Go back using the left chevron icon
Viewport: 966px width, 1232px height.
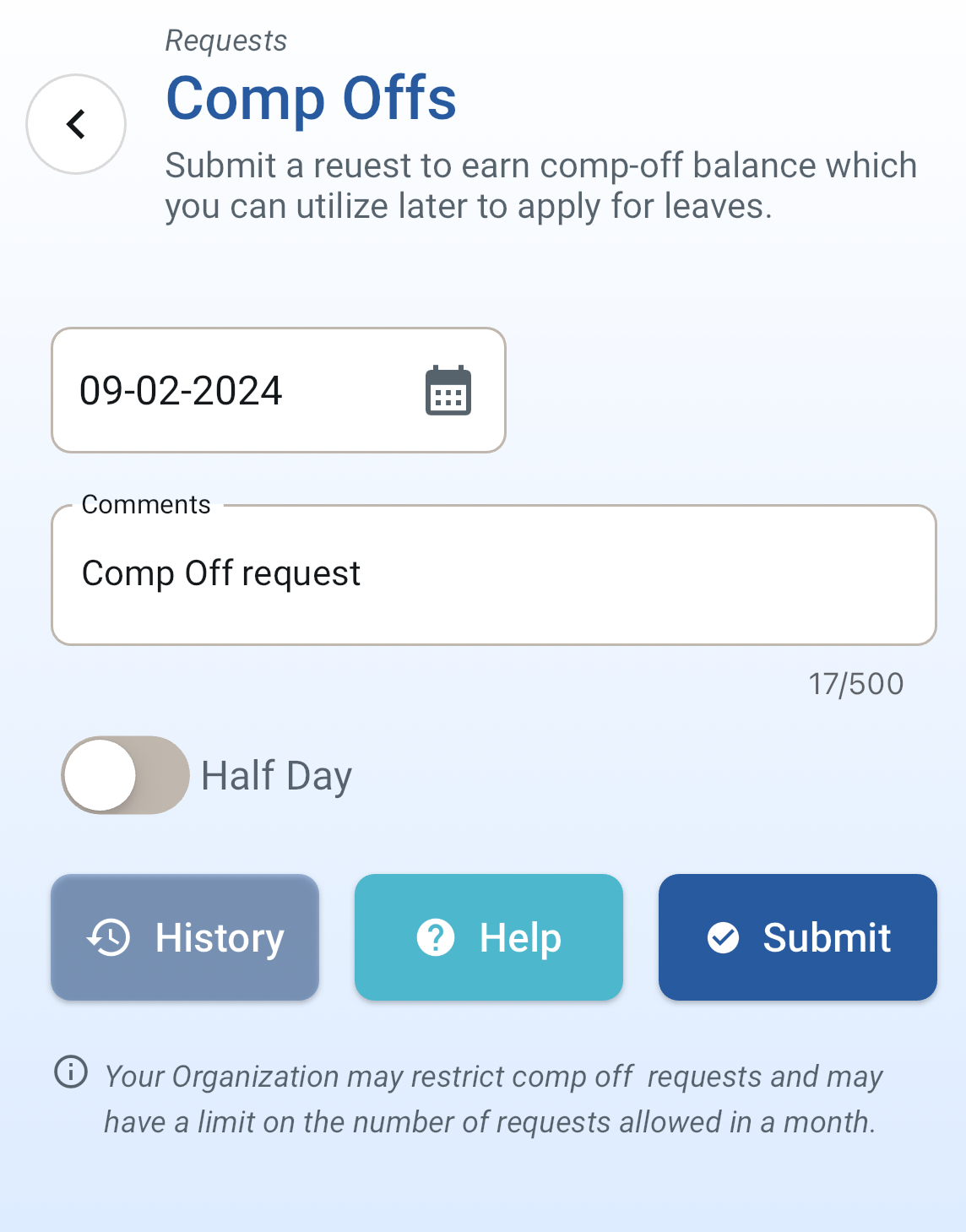[x=76, y=124]
